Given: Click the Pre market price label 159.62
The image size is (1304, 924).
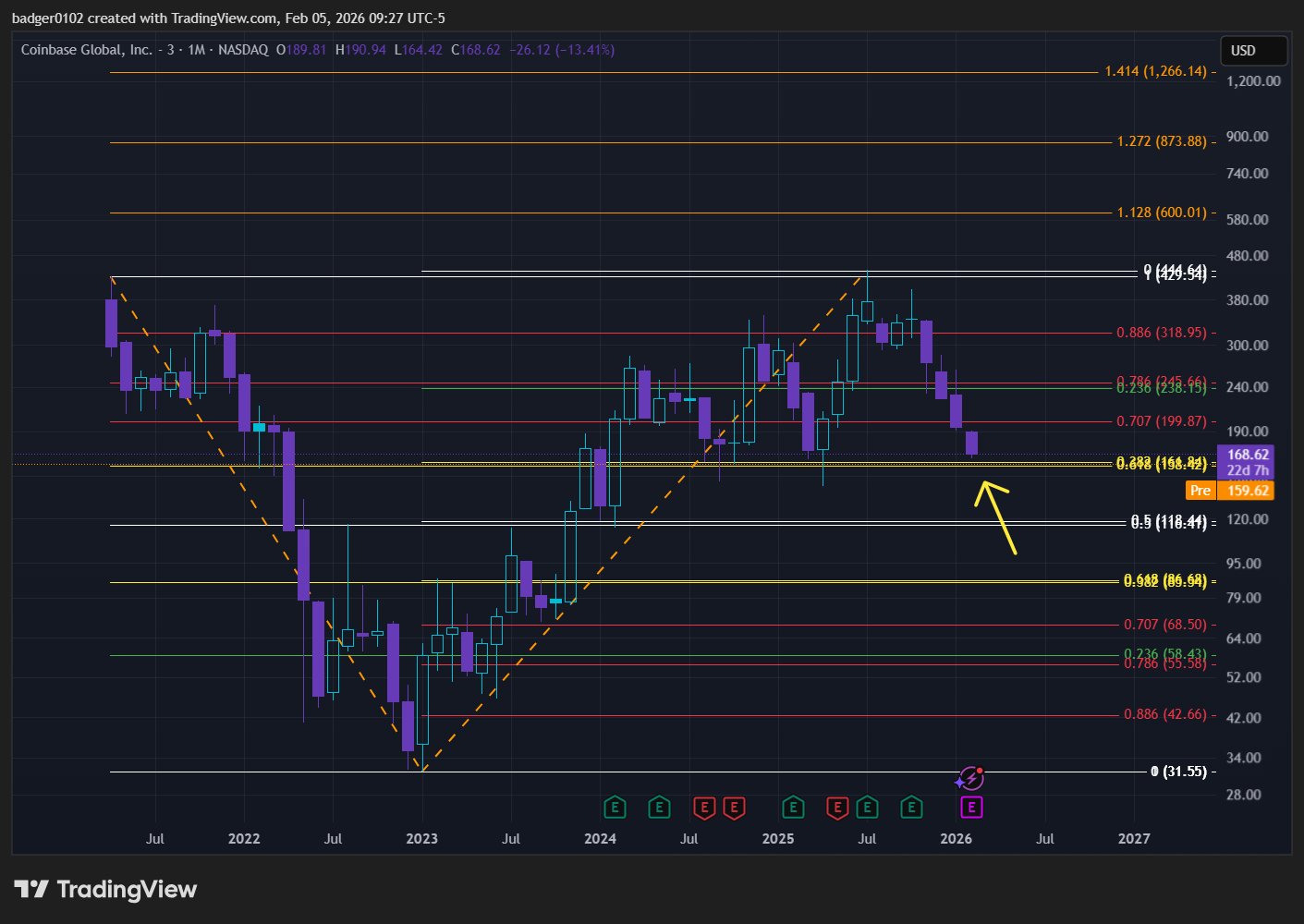Looking at the screenshot, I should (1230, 491).
